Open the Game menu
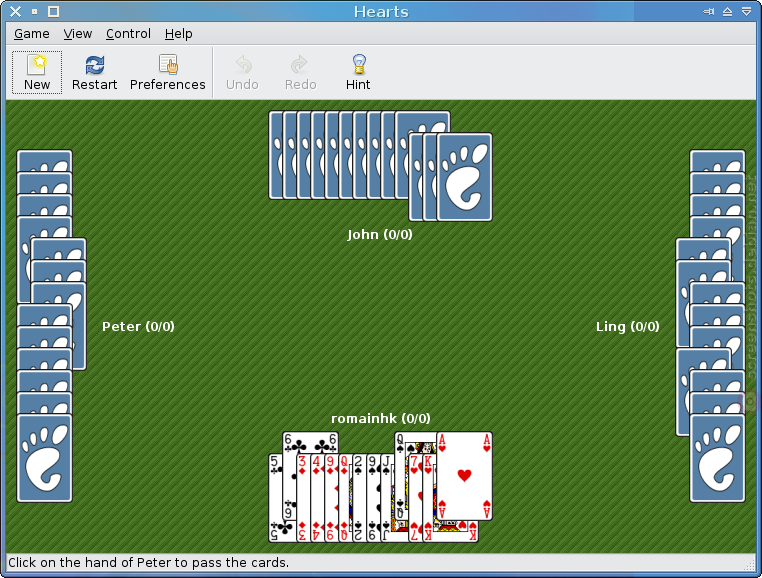 (32, 34)
